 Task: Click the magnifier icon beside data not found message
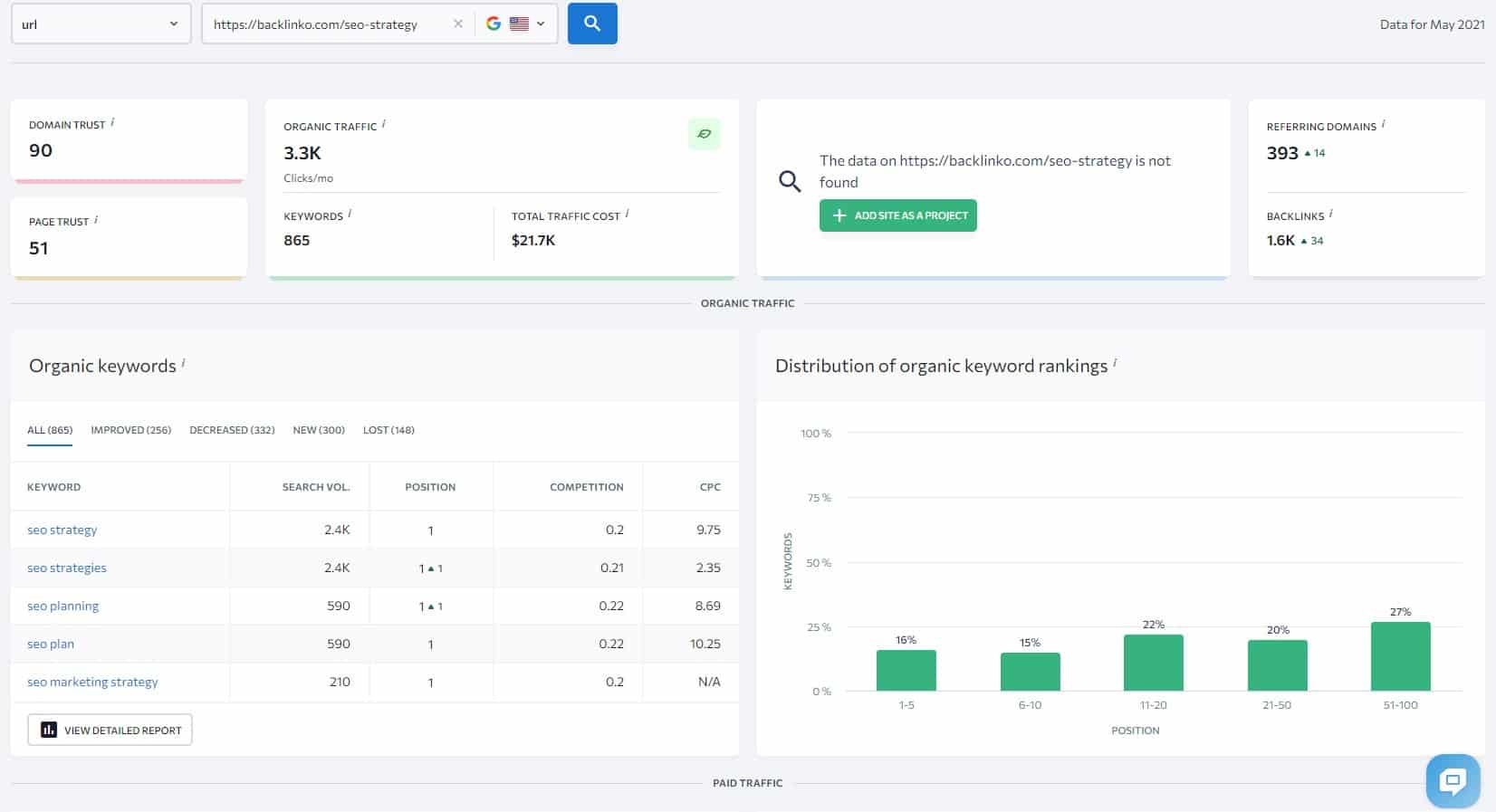pos(790,181)
